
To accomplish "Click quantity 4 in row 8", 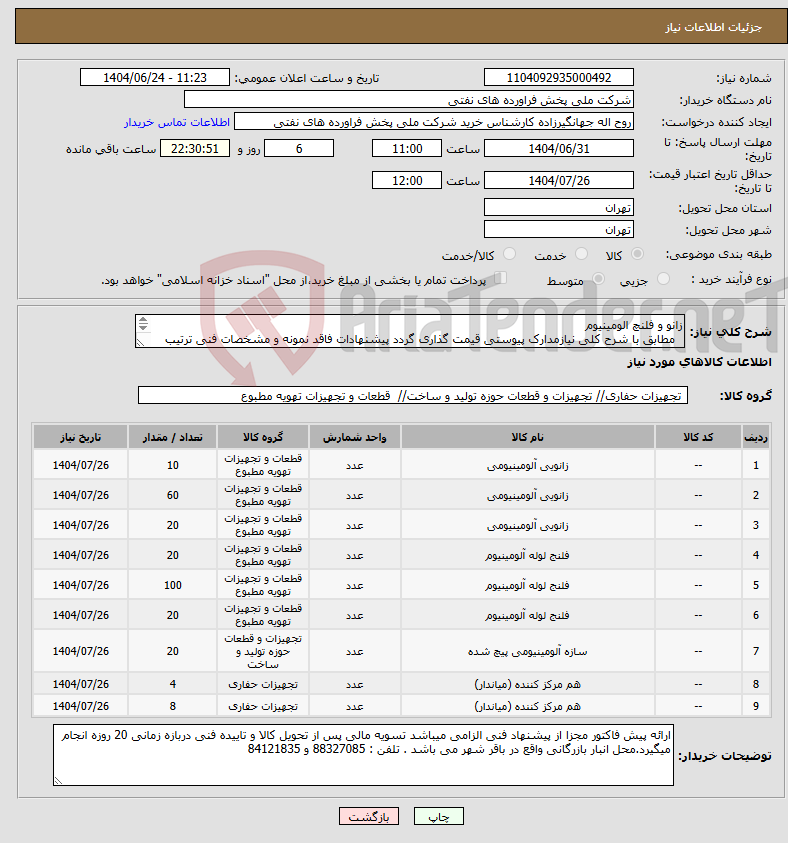I will pyautogui.click(x=173, y=684).
